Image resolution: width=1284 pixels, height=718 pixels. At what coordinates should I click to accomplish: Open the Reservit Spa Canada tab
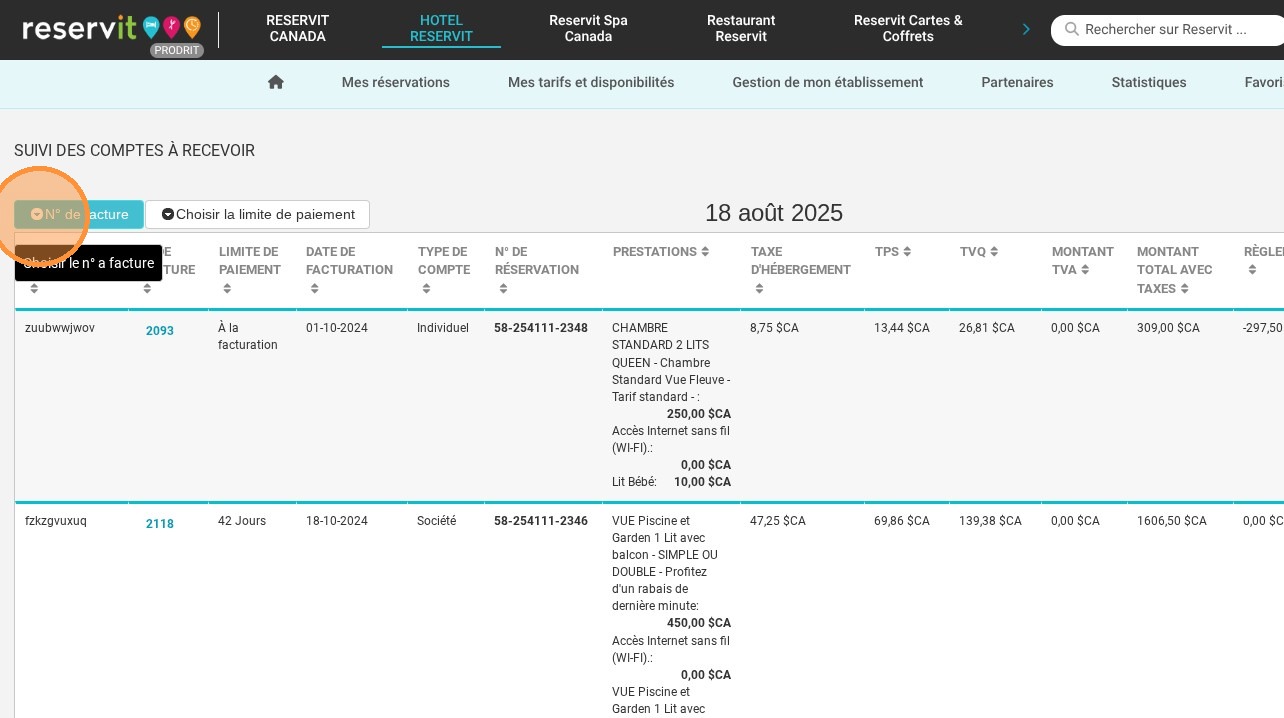tap(588, 28)
